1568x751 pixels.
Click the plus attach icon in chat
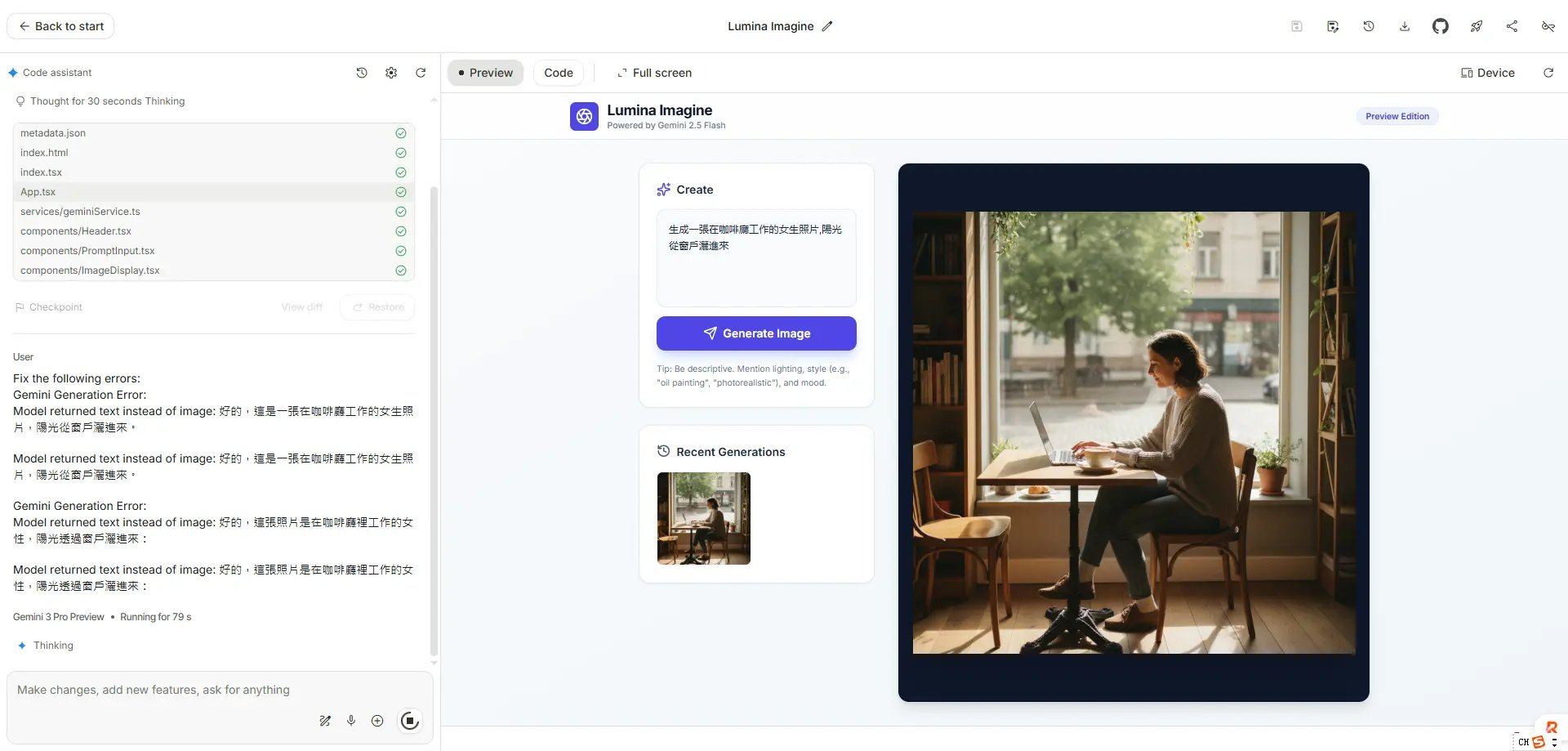[x=377, y=721]
